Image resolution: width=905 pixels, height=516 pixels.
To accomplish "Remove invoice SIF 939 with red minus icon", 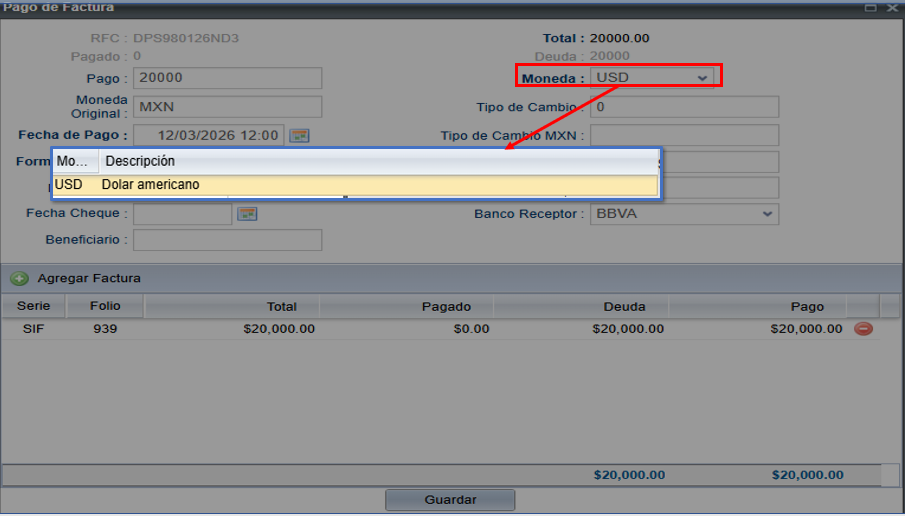I will [863, 329].
